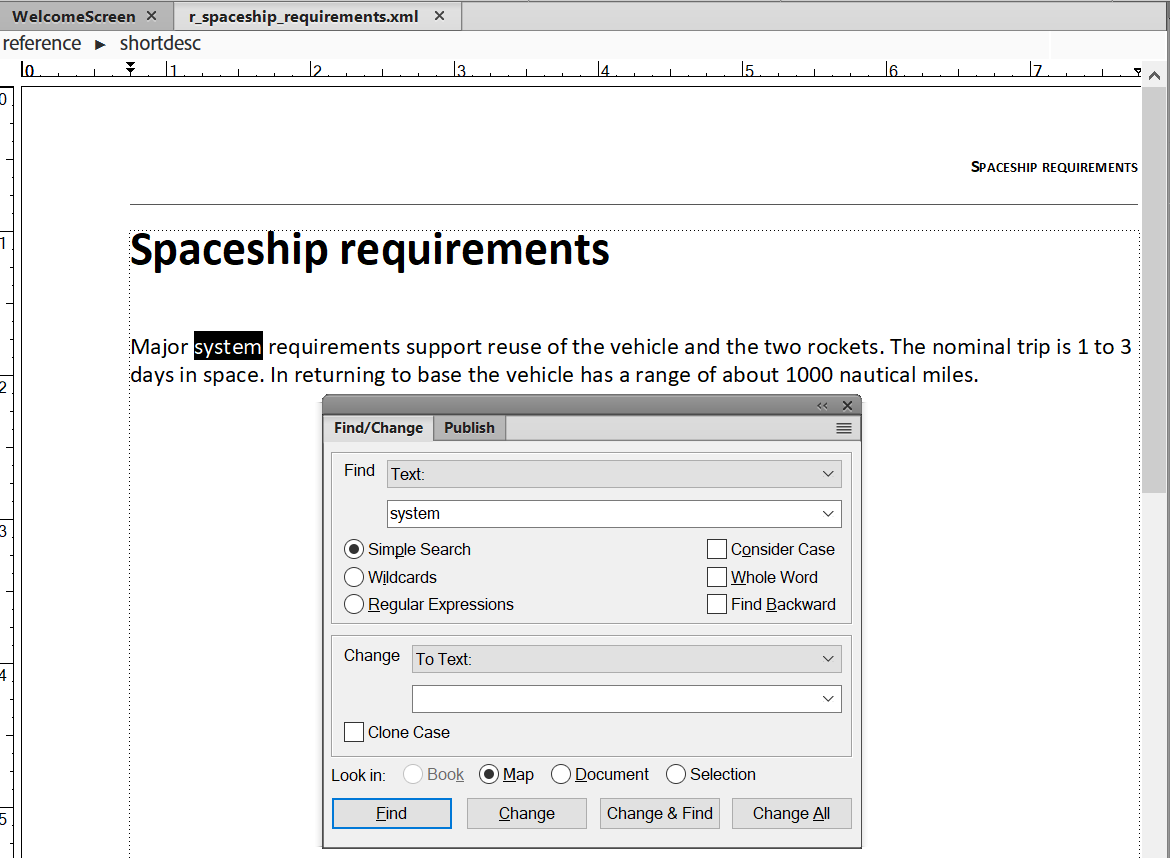This screenshot has height=858, width=1170.
Task: Open the Find/Change panel options menu
Action: click(843, 428)
